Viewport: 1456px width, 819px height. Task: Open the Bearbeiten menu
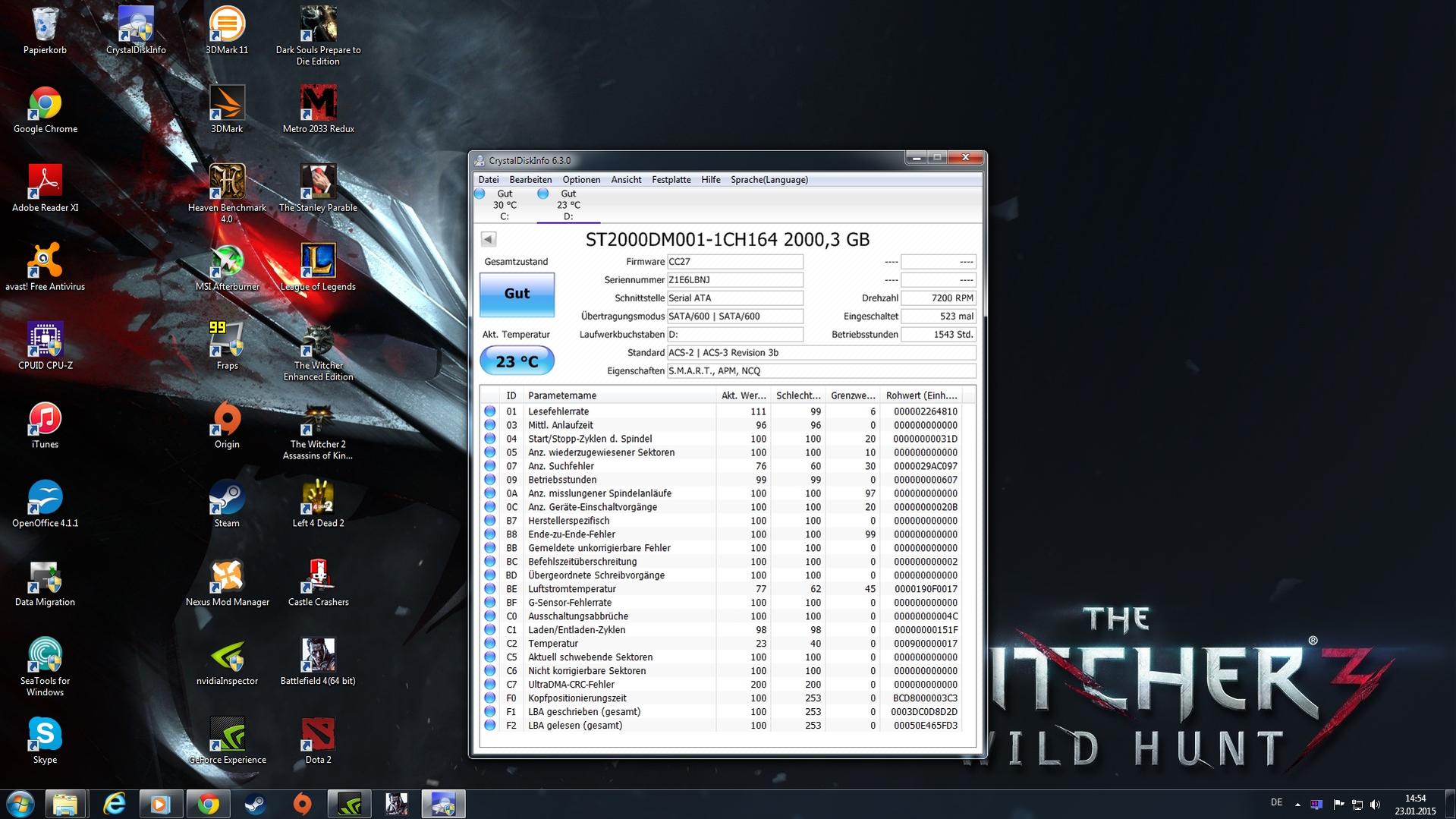coord(530,180)
